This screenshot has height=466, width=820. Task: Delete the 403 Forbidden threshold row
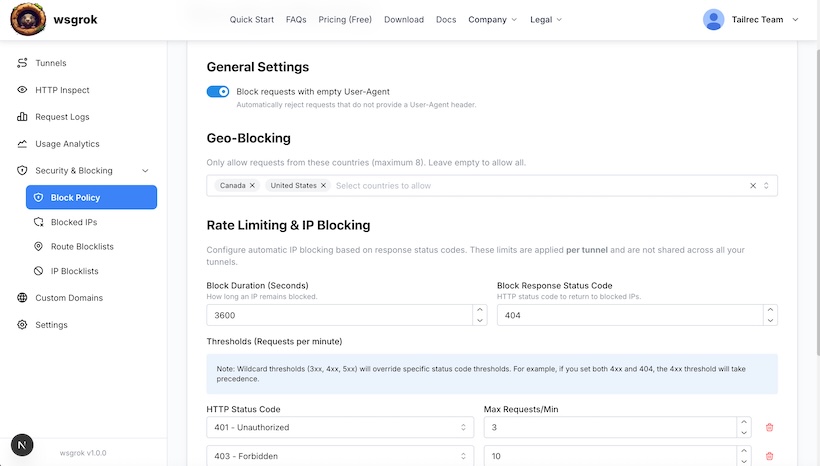769,456
